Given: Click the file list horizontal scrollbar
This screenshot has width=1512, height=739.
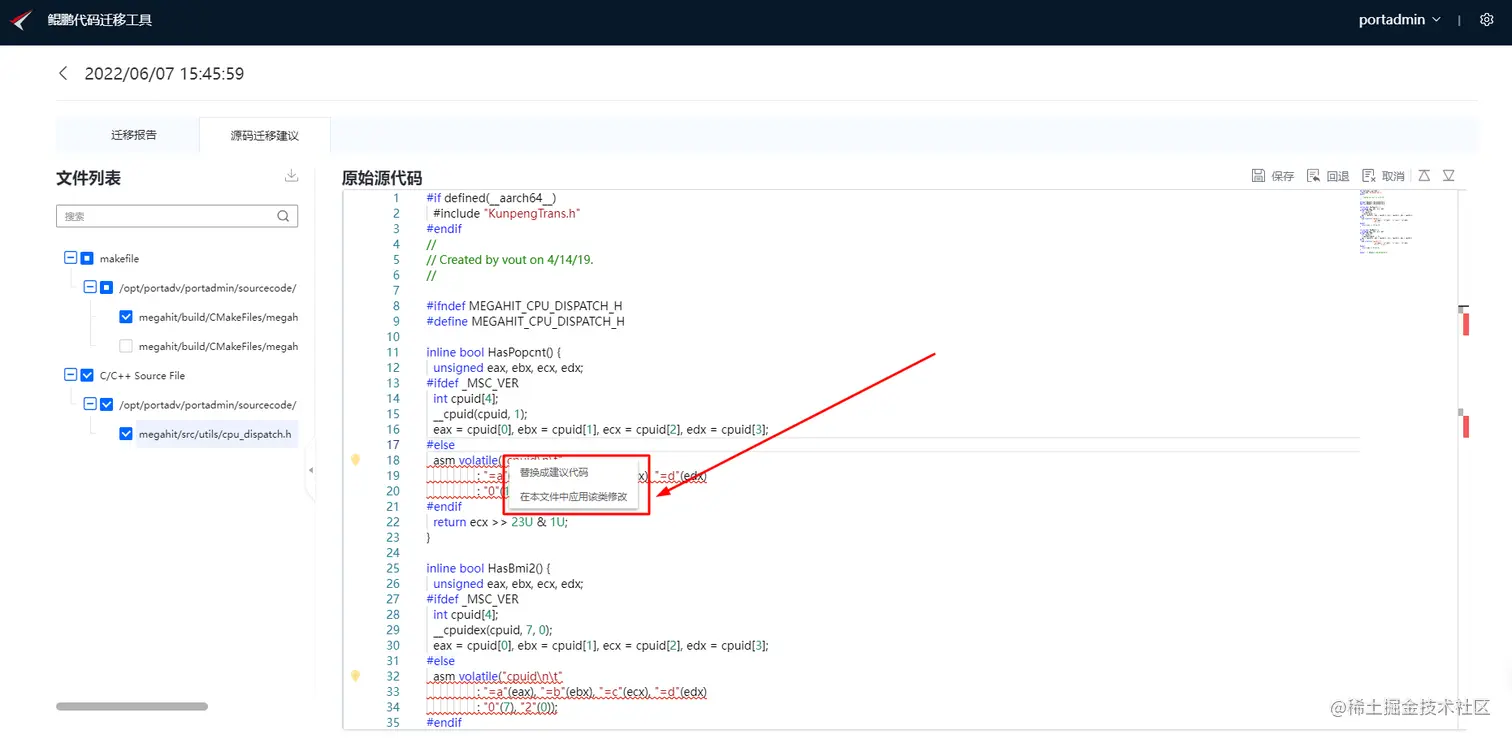Looking at the screenshot, I should (x=132, y=706).
